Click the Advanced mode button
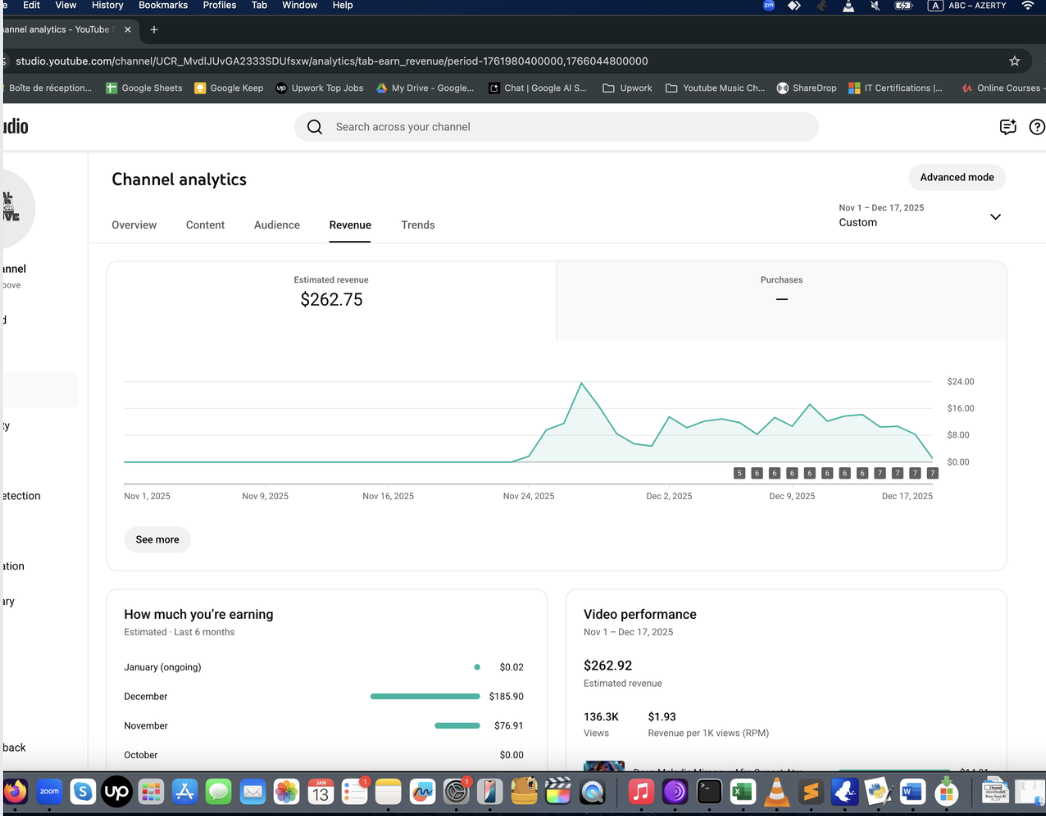Viewport: 1046px width, 816px height. pos(957,177)
